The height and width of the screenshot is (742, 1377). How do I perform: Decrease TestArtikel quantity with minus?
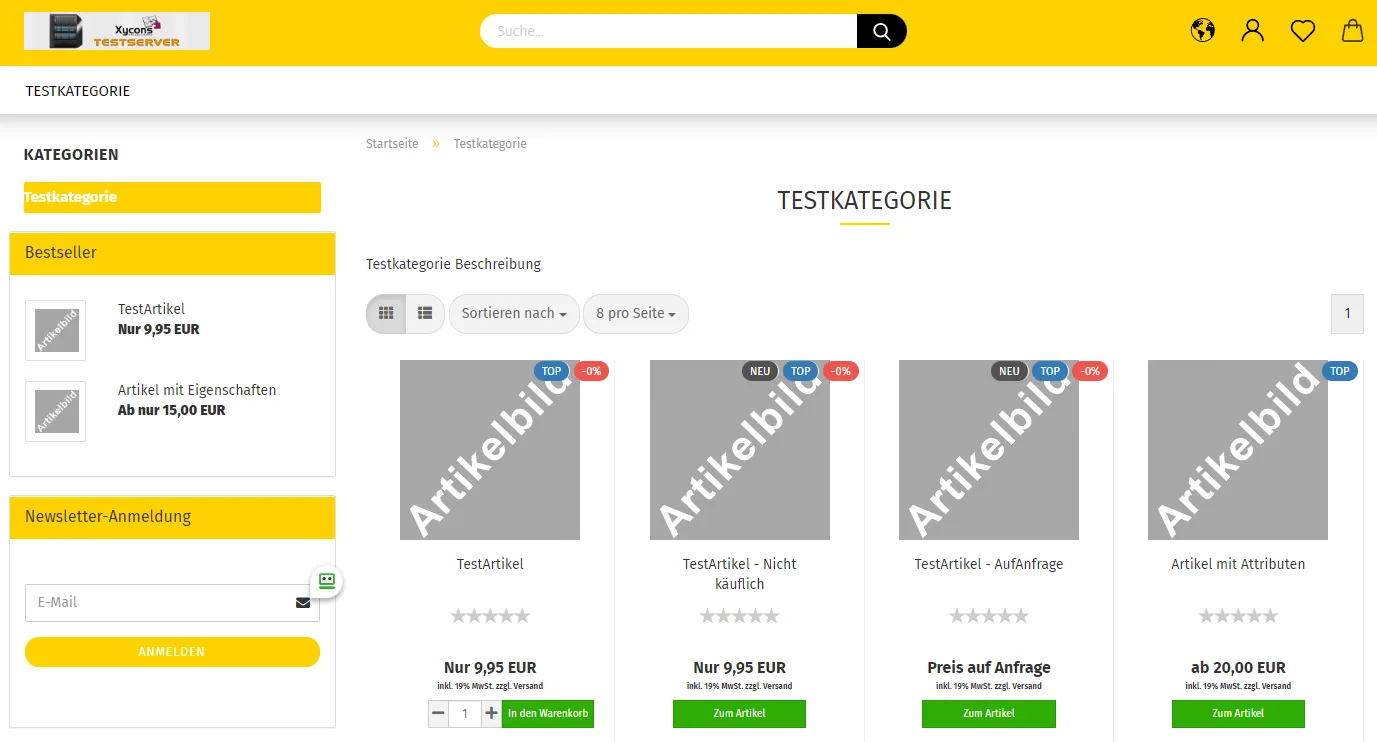point(438,714)
